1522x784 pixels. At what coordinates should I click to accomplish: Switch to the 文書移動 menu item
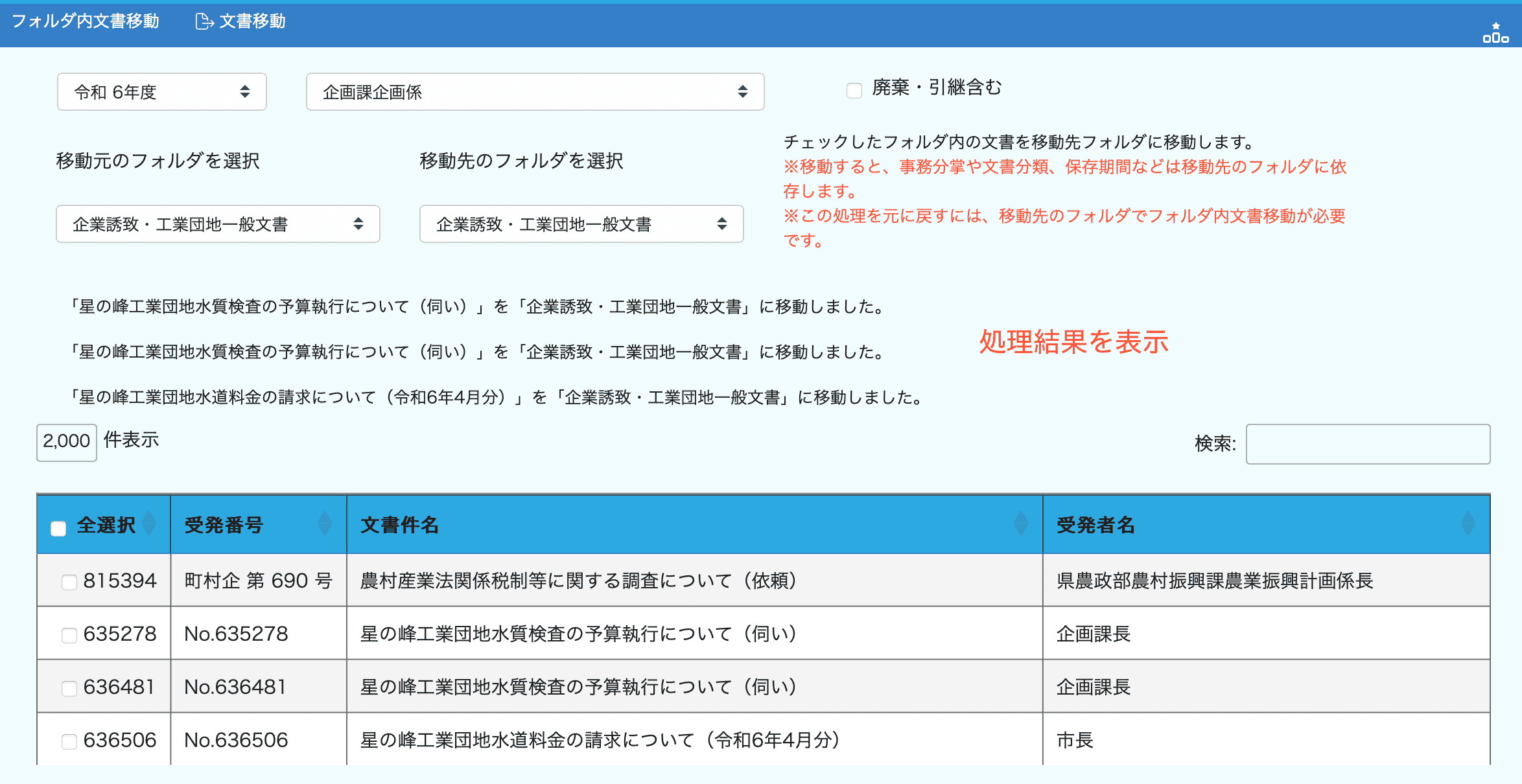tap(252, 21)
